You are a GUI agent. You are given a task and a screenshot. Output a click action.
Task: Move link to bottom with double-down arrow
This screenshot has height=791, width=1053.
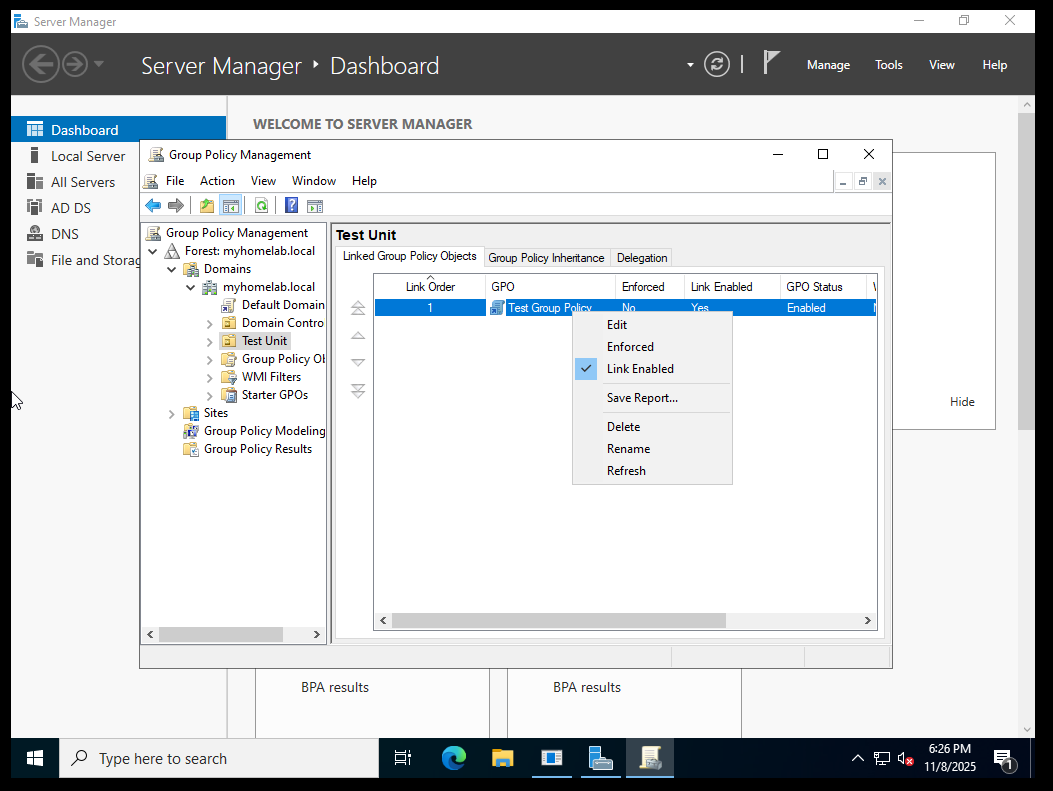(x=358, y=391)
